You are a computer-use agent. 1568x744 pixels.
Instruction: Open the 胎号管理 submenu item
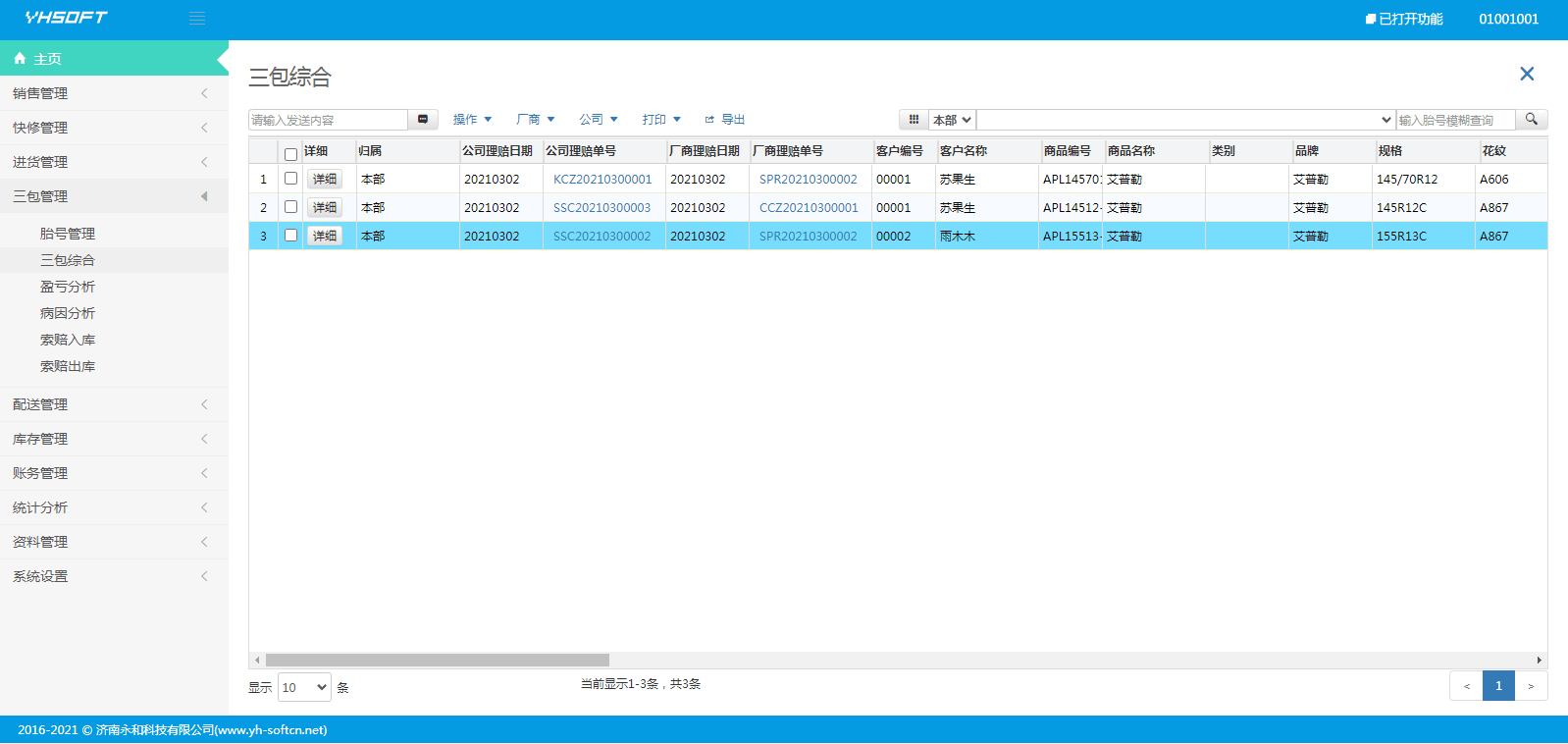pos(68,234)
